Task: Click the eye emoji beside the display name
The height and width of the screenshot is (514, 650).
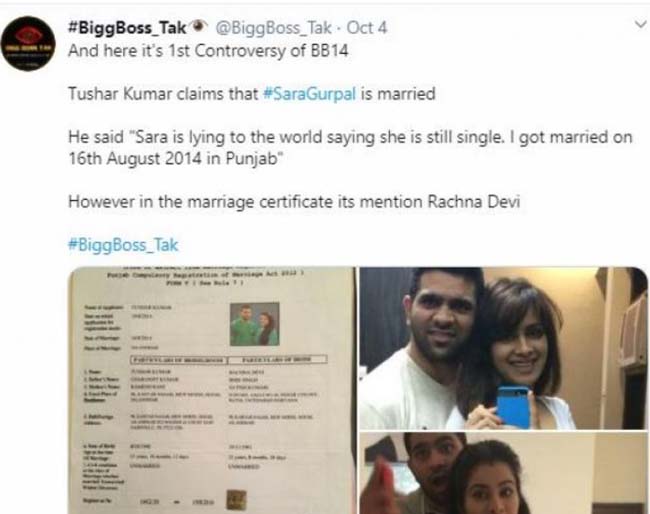Action: (199, 27)
